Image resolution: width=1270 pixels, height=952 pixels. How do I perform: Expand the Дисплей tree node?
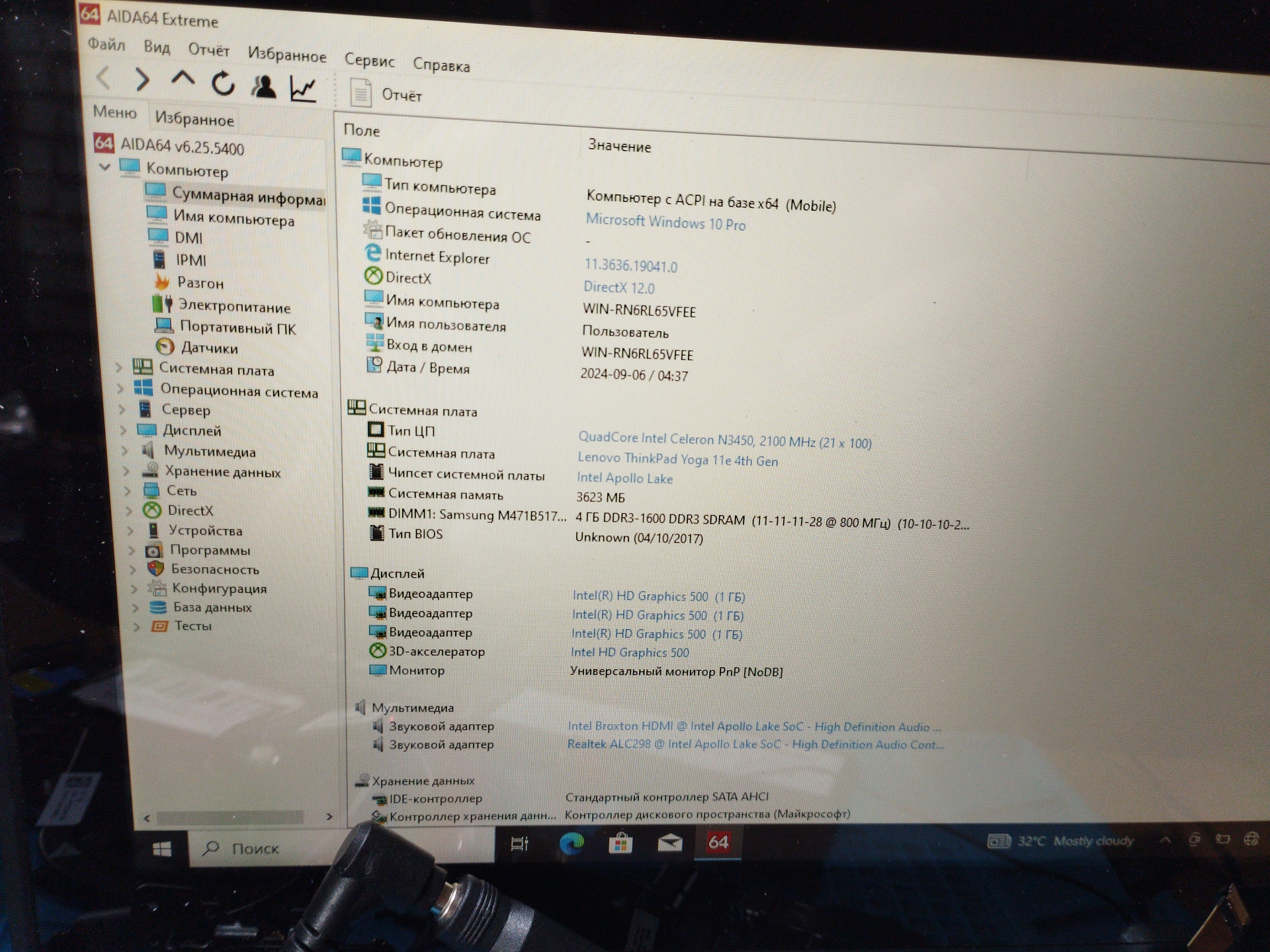[x=123, y=430]
